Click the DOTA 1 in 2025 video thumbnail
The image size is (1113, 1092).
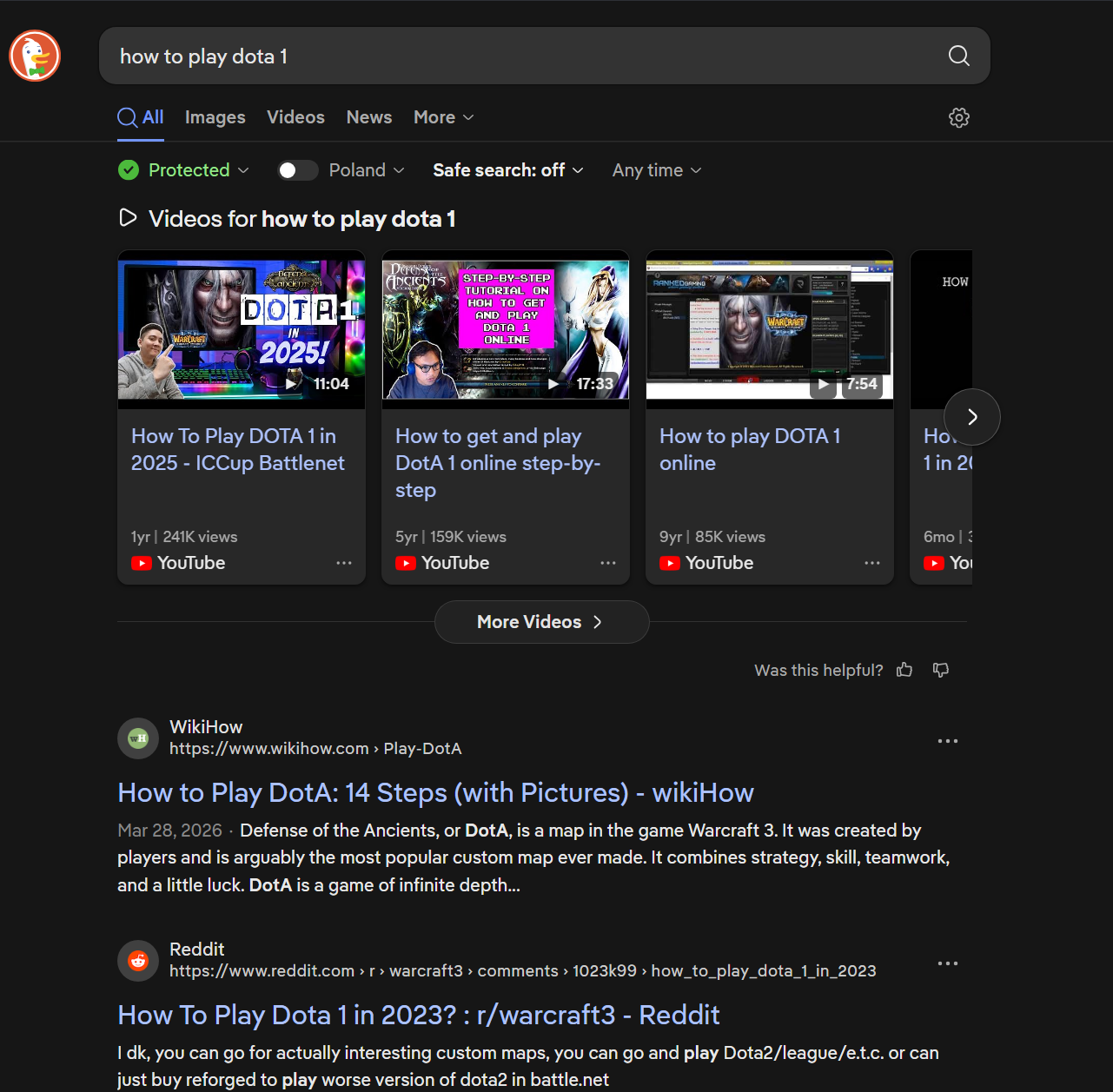pos(242,330)
